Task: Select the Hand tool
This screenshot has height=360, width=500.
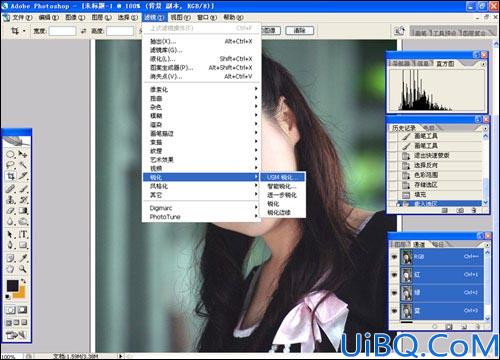Action: [11, 269]
